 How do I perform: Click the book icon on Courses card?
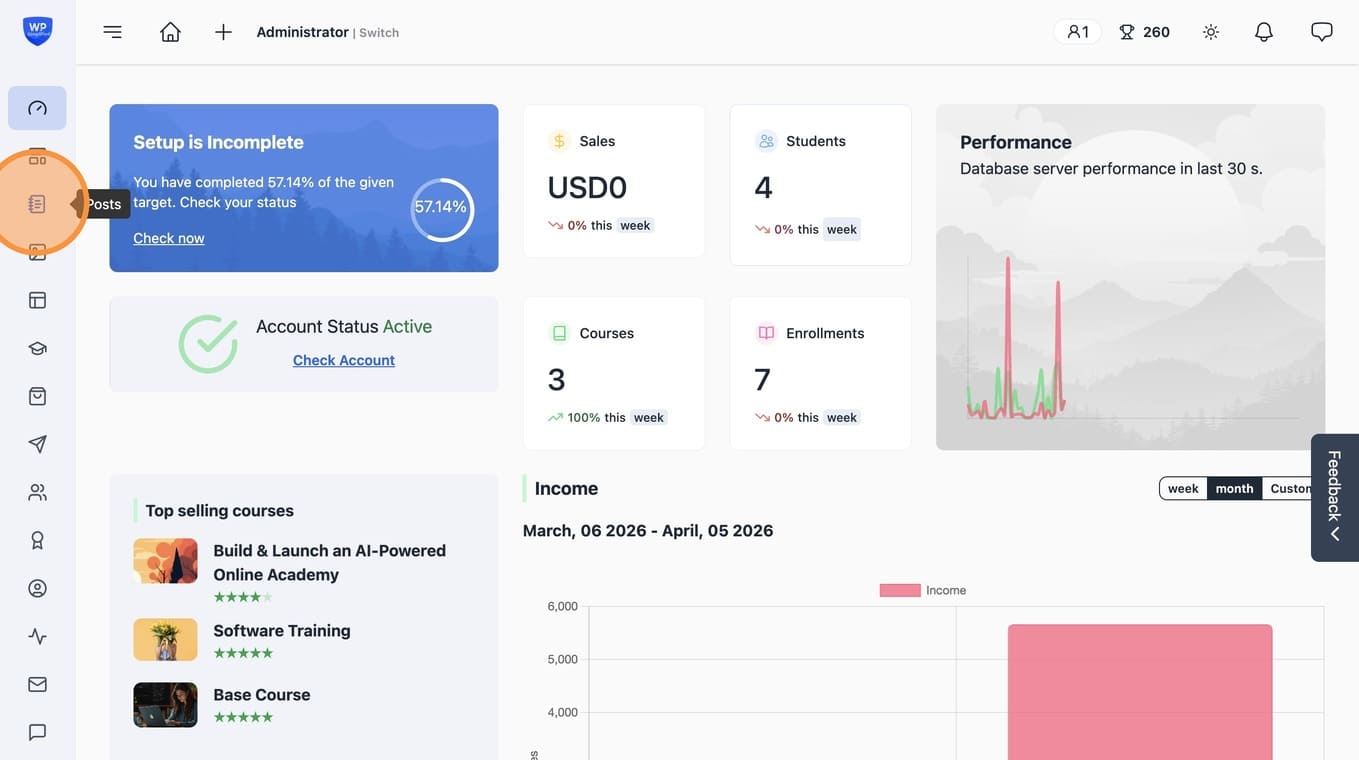[x=559, y=333]
